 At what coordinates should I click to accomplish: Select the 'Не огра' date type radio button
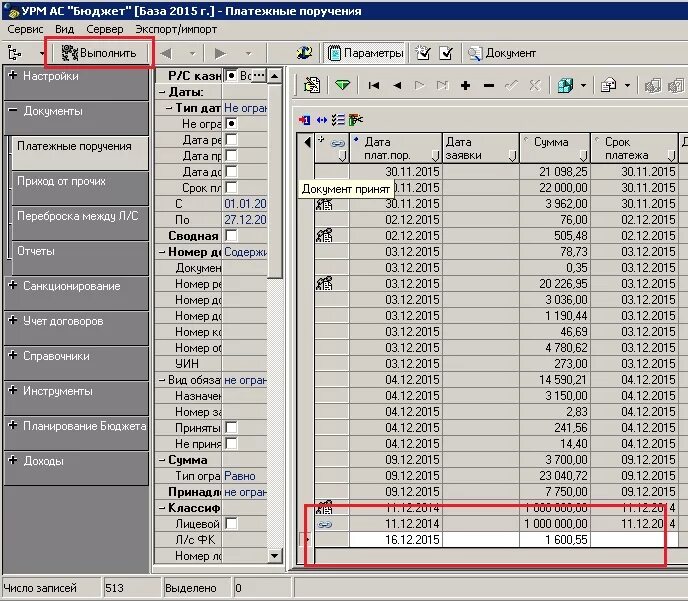[231, 124]
